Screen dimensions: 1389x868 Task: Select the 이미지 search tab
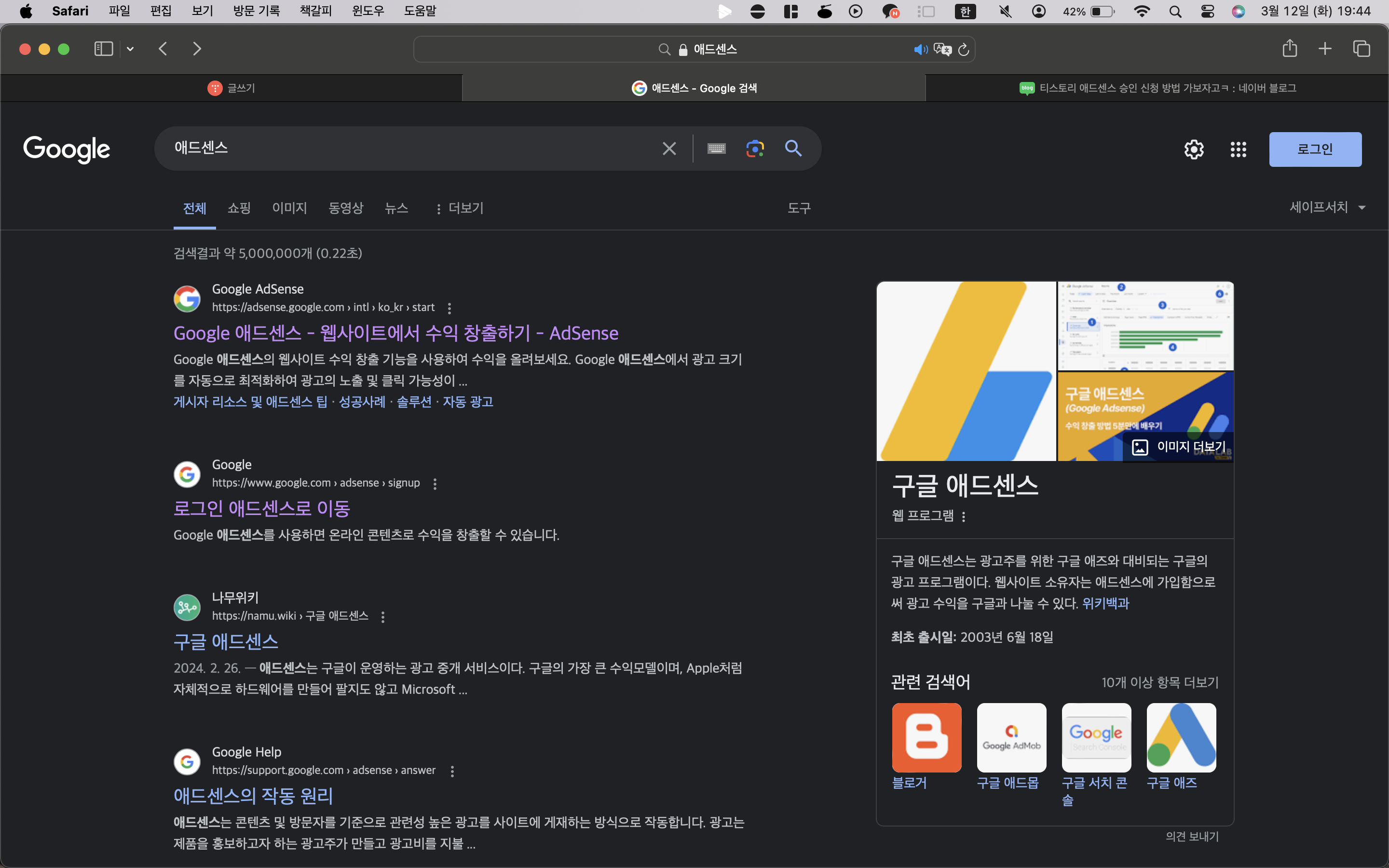[289, 208]
